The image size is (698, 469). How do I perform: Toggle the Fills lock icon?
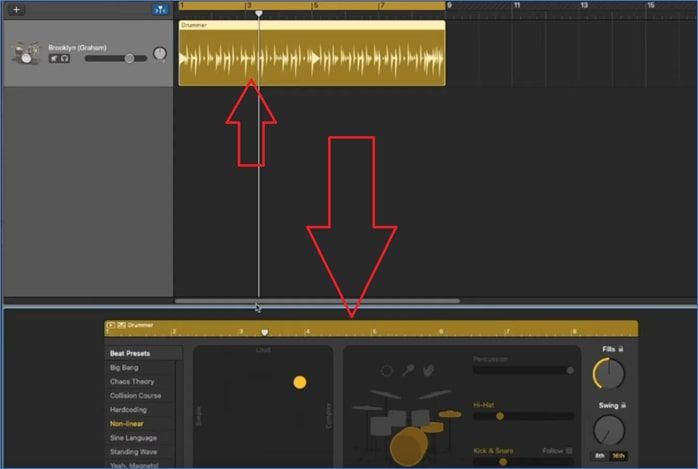pos(622,348)
